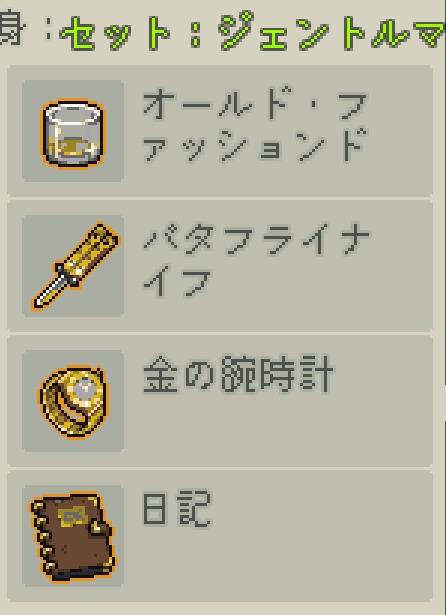Click empty space in 金の腕時計 row
Image resolution: width=446 pixels, height=615 pixels.
(275, 428)
